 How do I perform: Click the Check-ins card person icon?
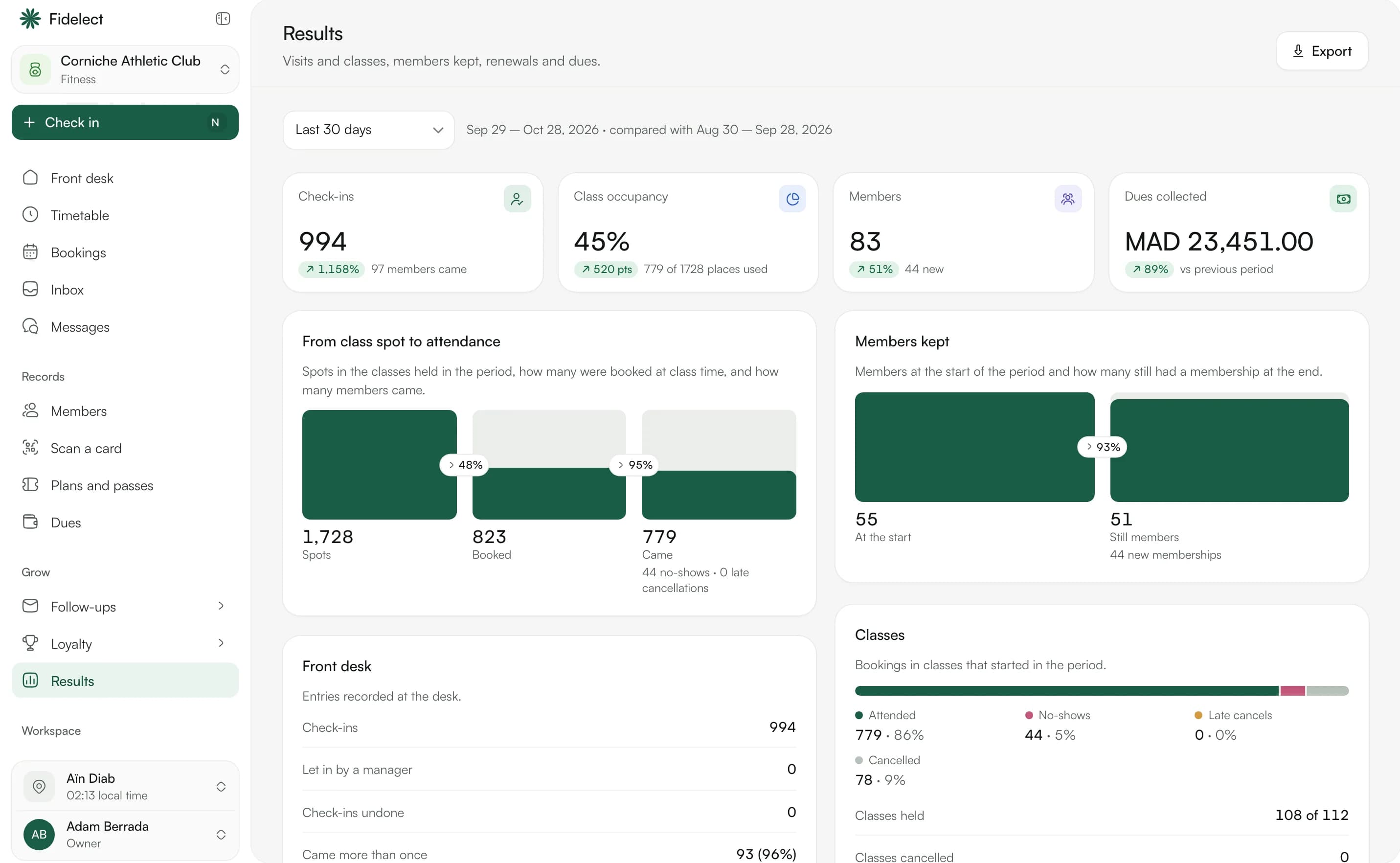pos(517,199)
